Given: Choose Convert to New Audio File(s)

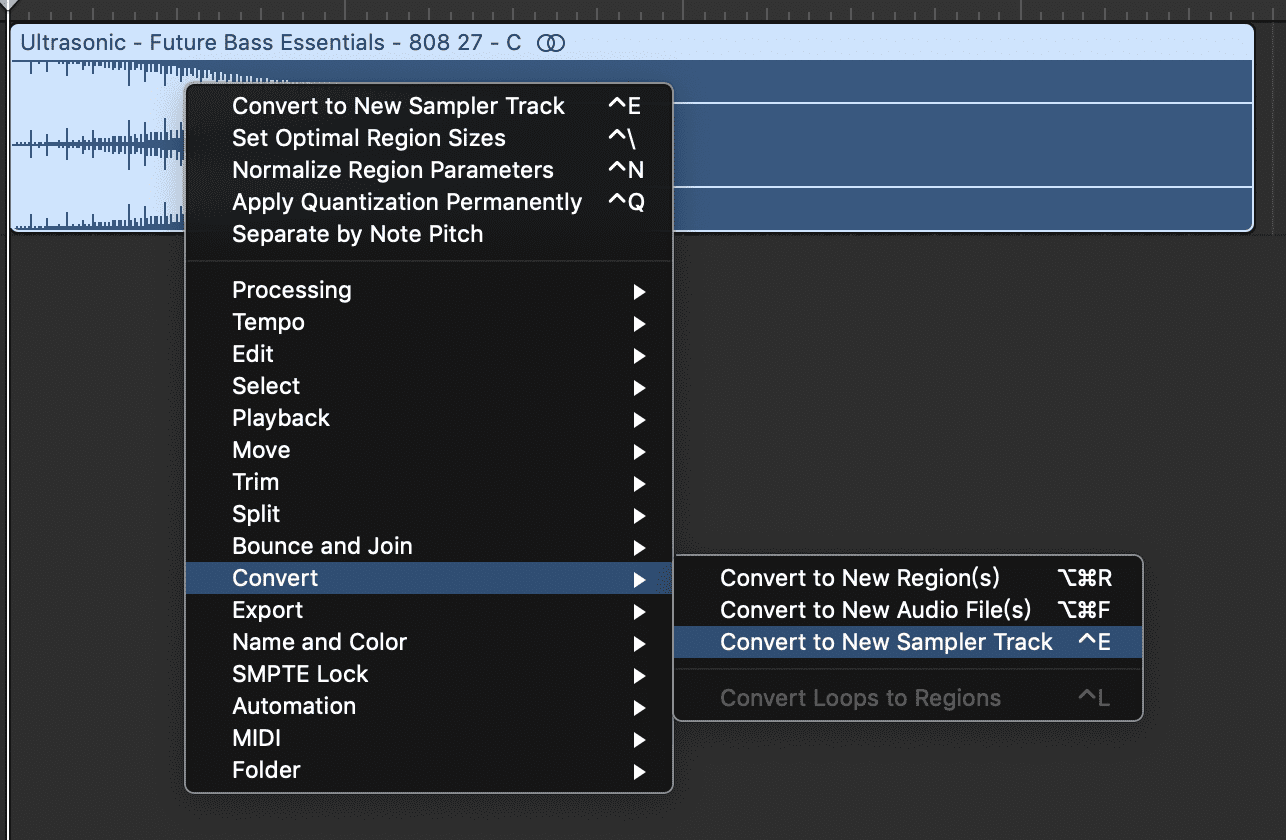Looking at the screenshot, I should click(875, 610).
